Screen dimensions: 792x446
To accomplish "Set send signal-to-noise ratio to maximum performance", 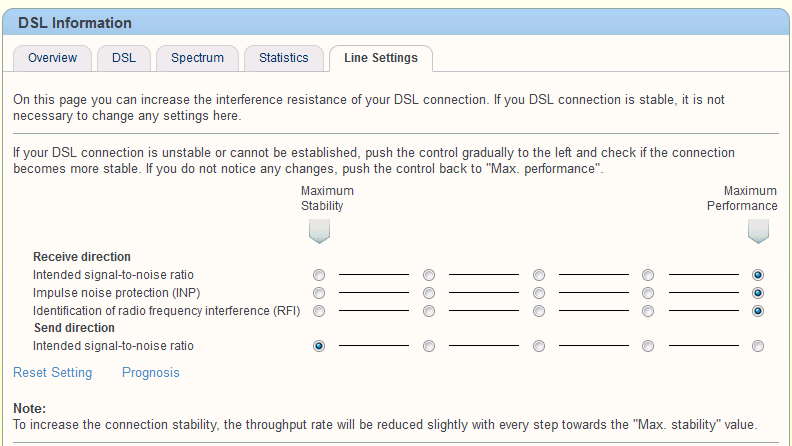I will 758,347.
